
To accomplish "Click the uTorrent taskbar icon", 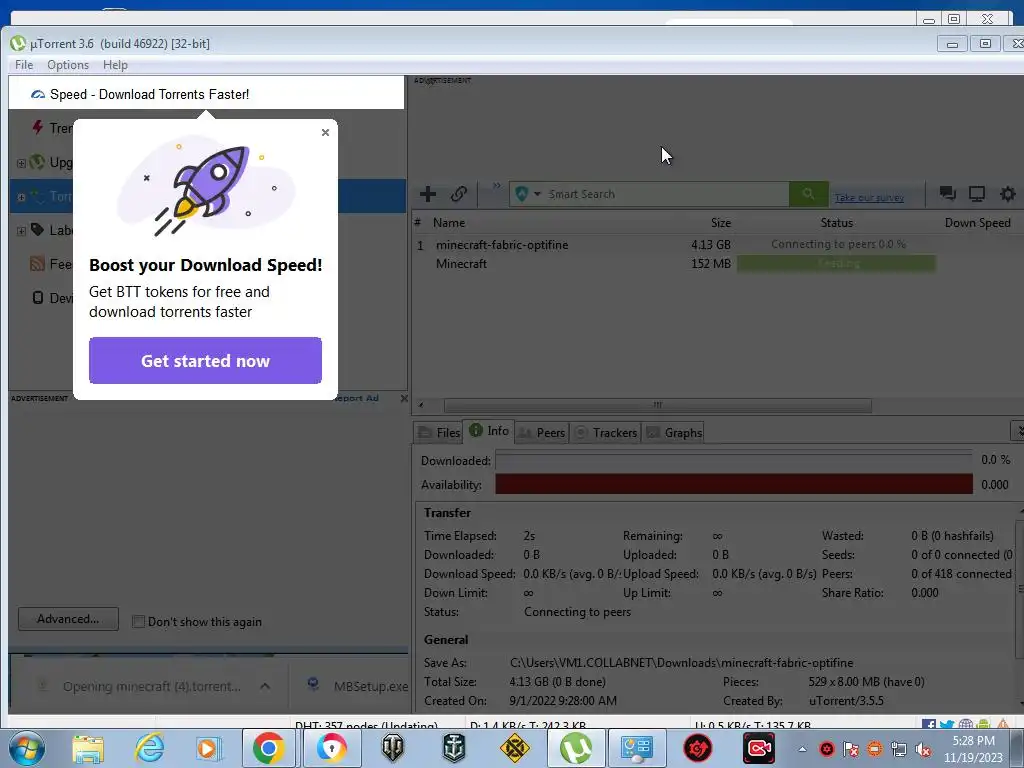I will 575,748.
